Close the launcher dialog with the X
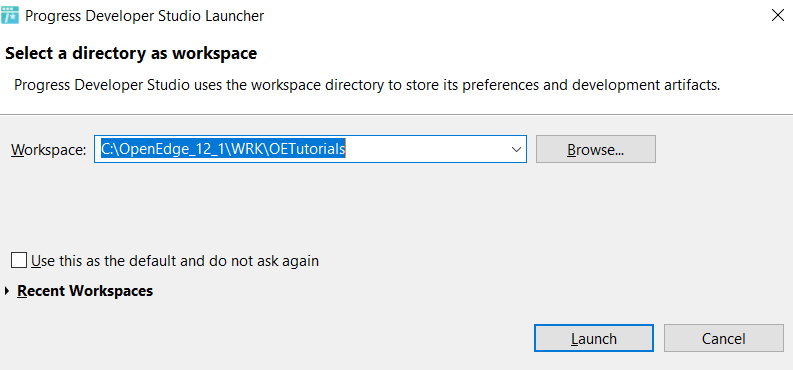793x370 pixels. [x=778, y=16]
